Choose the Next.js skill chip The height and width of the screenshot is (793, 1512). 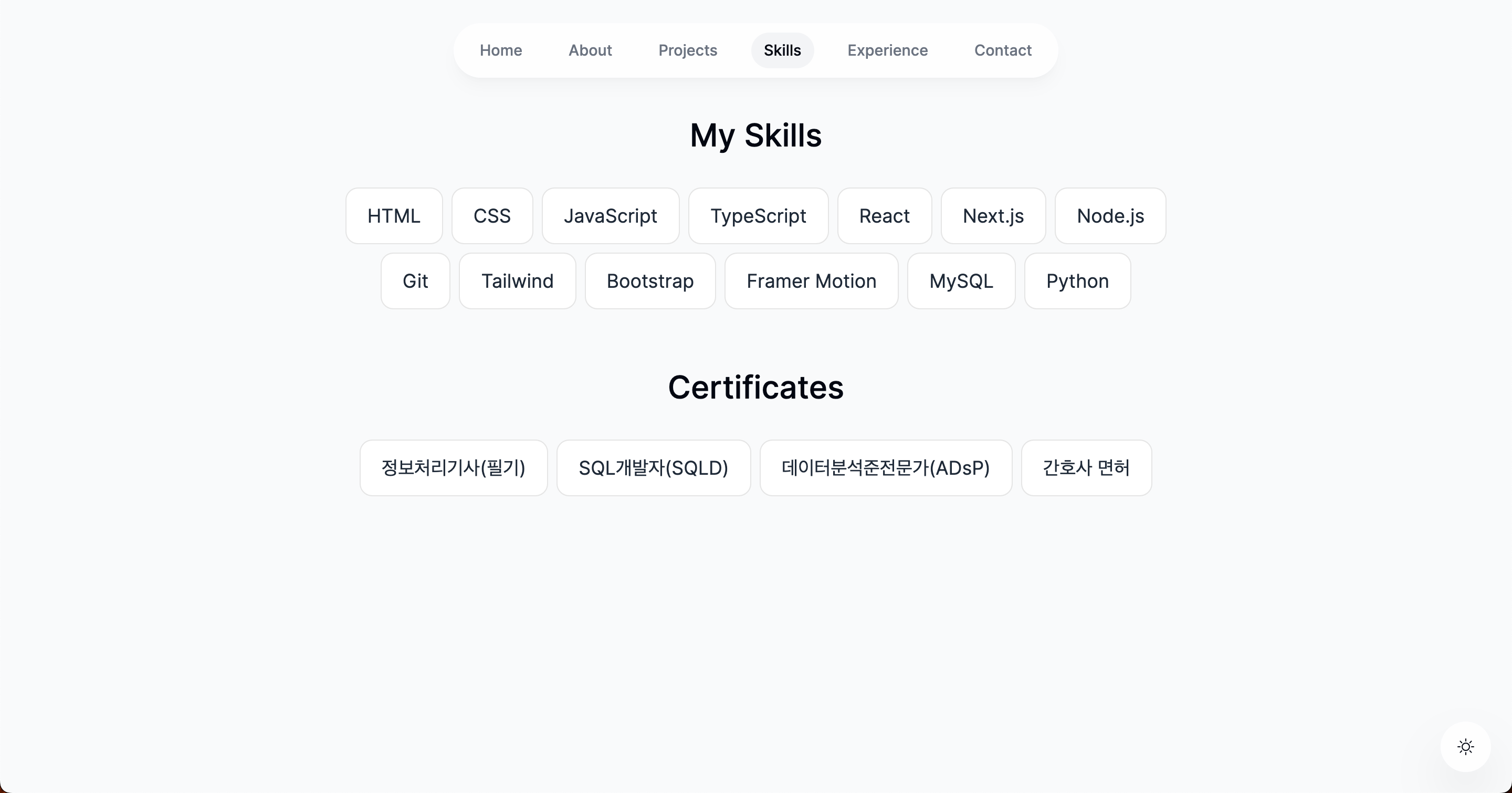coord(993,216)
